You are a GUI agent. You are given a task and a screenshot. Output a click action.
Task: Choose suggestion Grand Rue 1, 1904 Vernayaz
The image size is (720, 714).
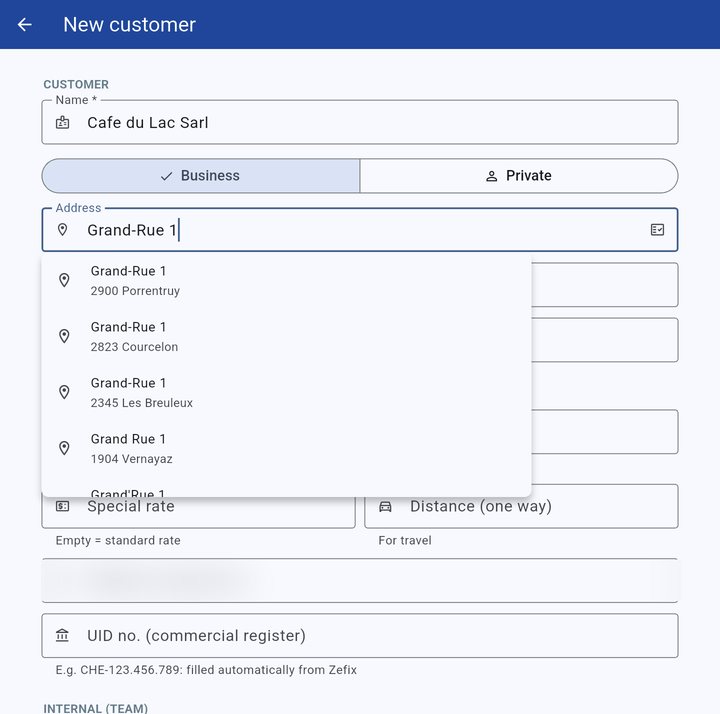coord(286,449)
